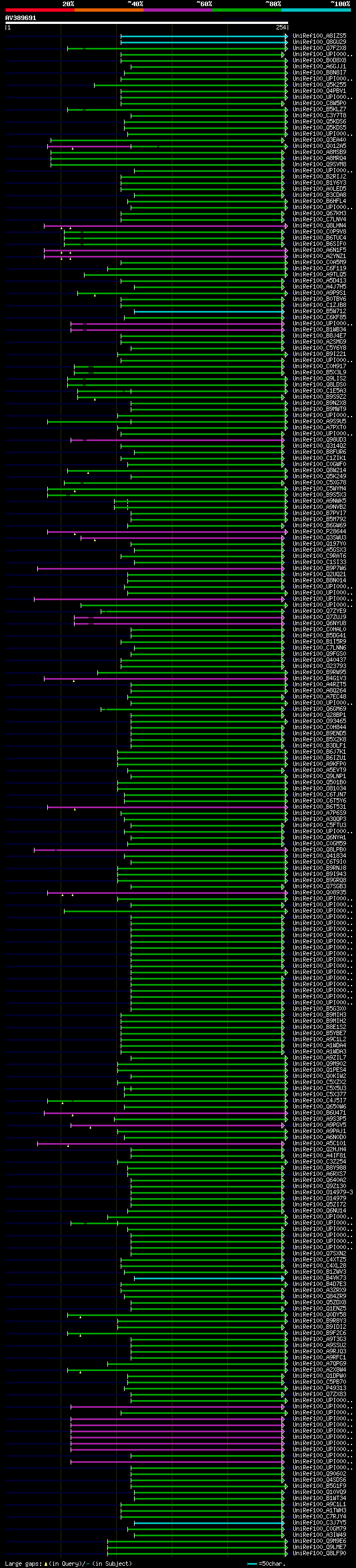Select the UniRef100_Q10VQ9 label

(319, 1492)
